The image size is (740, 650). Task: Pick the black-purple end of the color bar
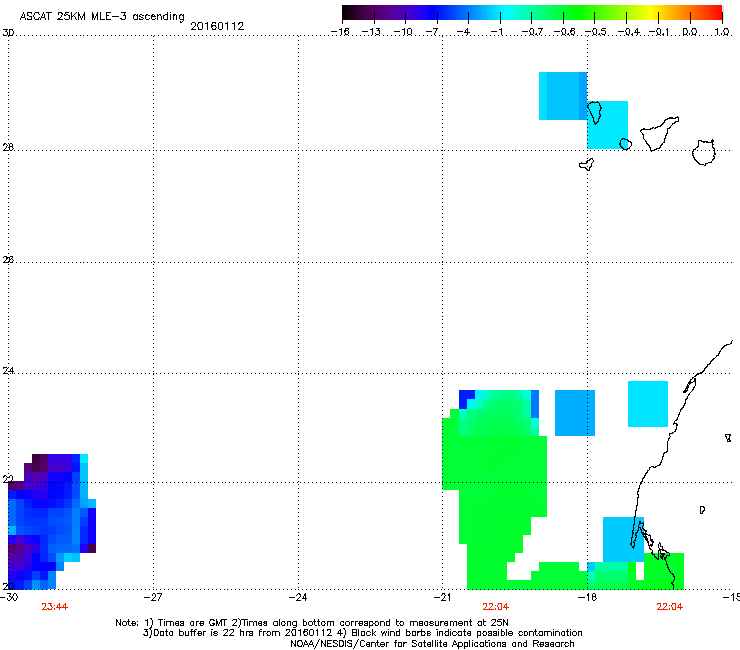[352, 12]
